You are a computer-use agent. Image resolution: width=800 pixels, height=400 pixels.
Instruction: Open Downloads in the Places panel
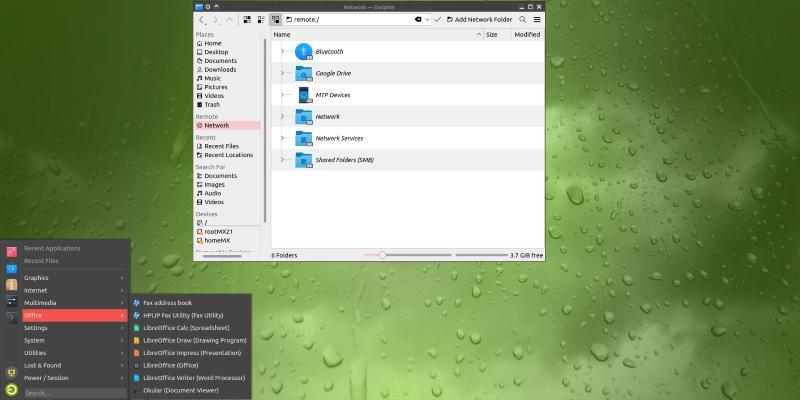tap(228, 69)
